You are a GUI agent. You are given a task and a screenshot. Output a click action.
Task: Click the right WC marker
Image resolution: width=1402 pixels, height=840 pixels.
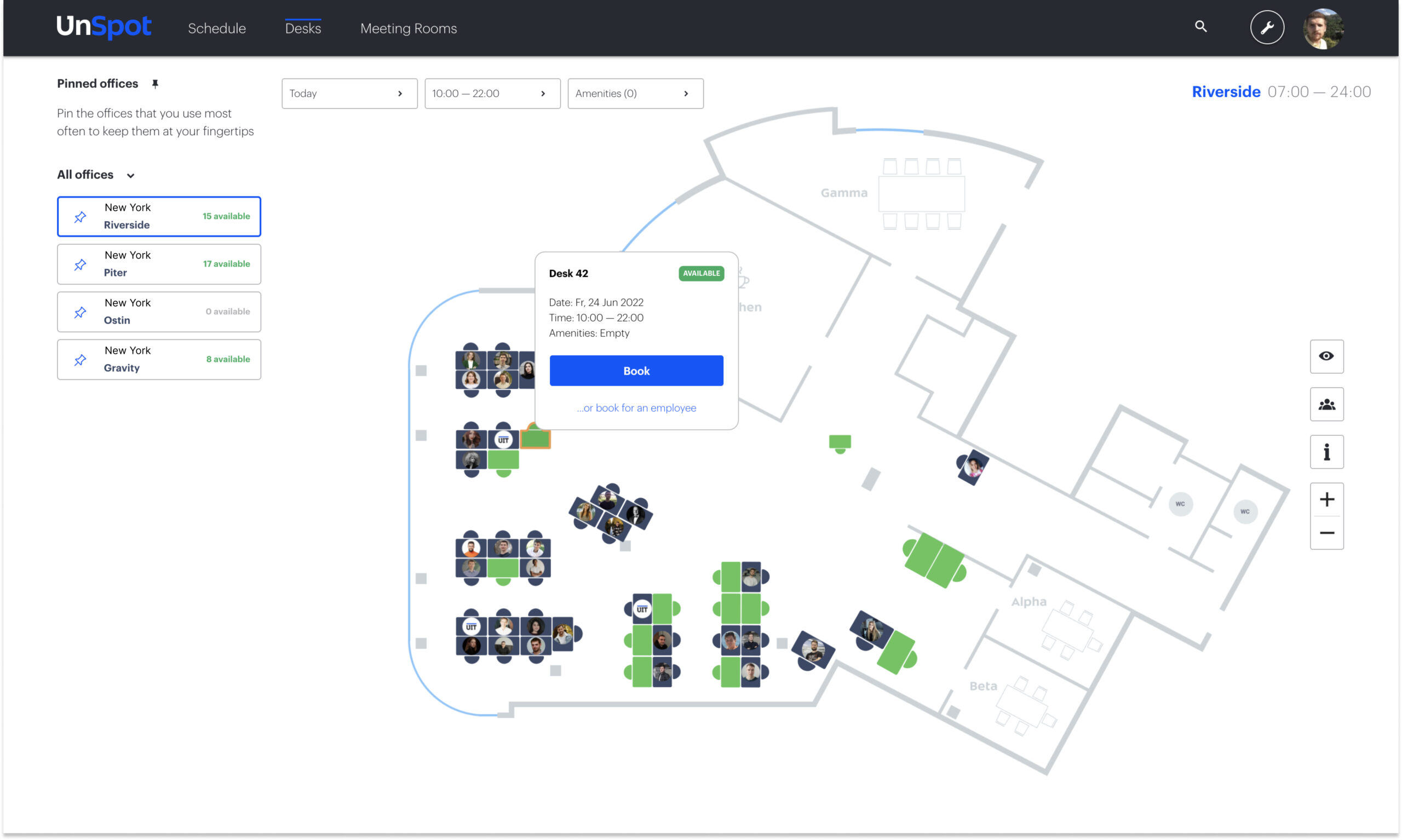[x=1245, y=511]
